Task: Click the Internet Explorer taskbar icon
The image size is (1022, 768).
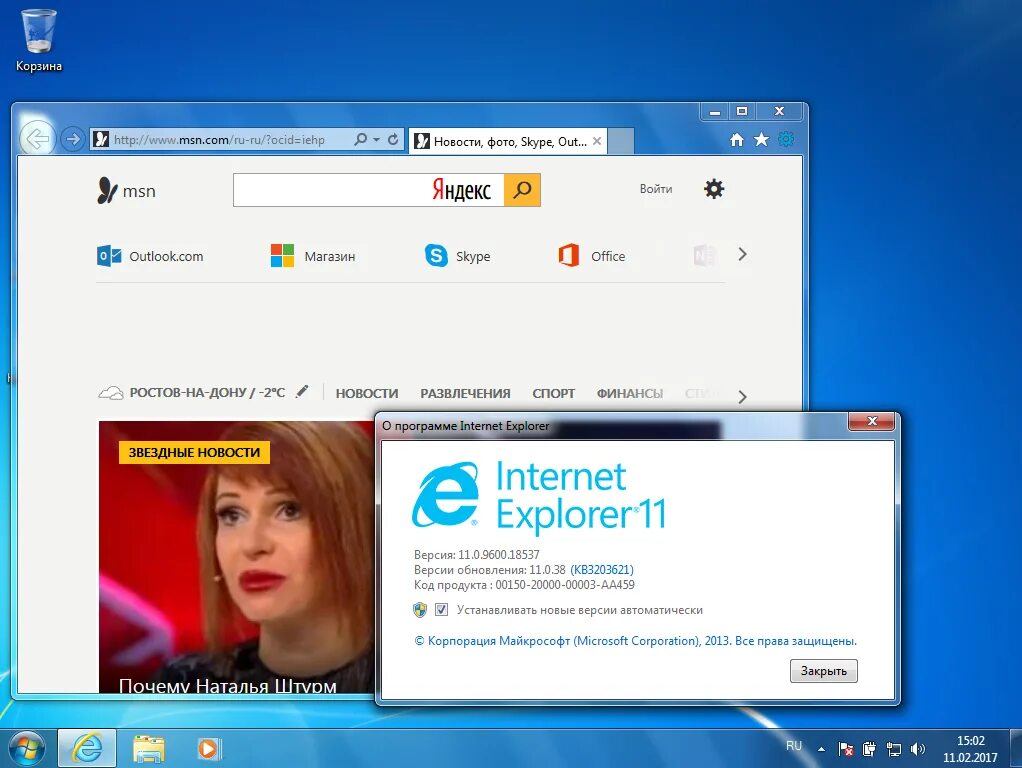Action: pos(87,748)
